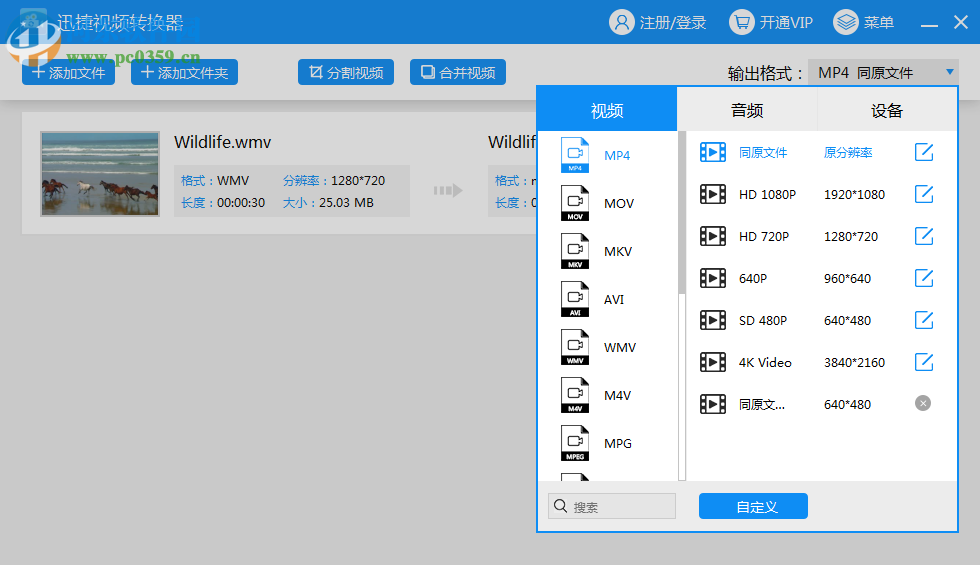The height and width of the screenshot is (565, 980).
Task: Select the MKV format icon
Action: [575, 252]
